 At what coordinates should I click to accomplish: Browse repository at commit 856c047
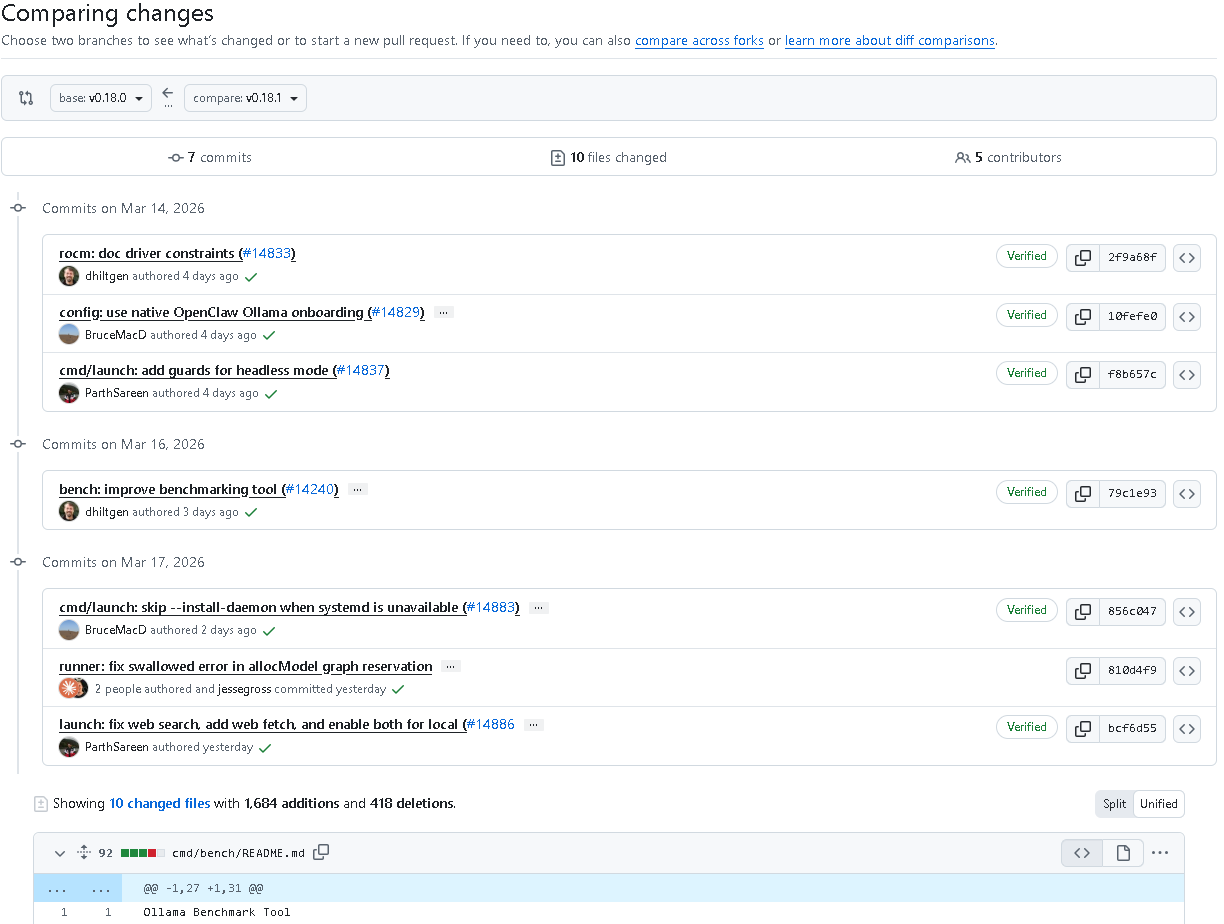1187,611
